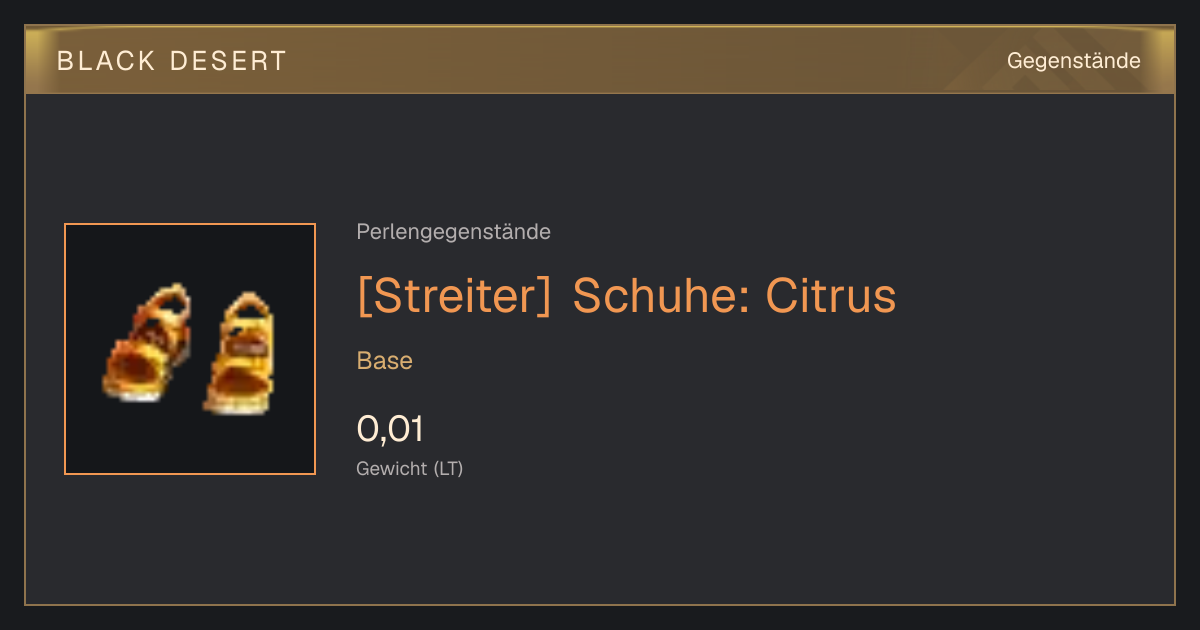Click the [Streiter] Schuhe: Citrus title
This screenshot has width=1200, height=630.
pos(626,296)
